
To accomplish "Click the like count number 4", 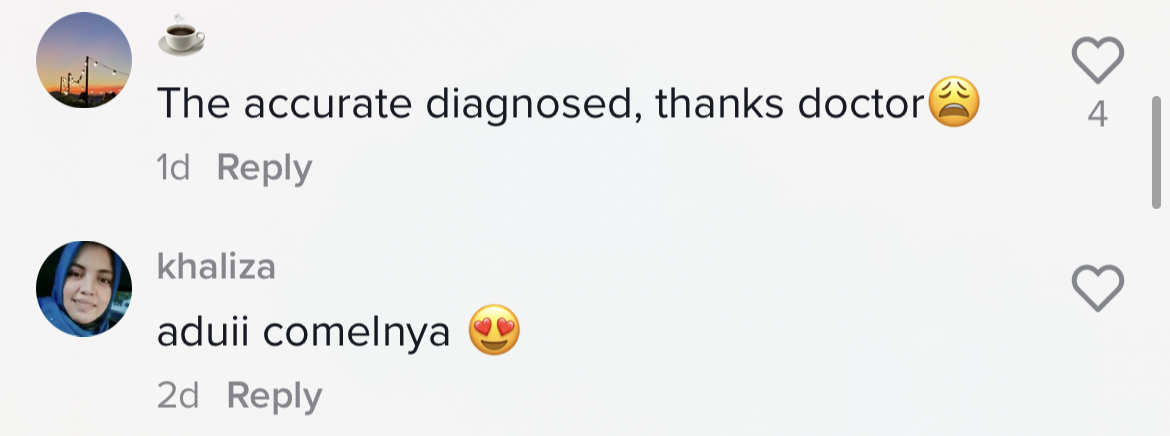I will click(x=1097, y=116).
